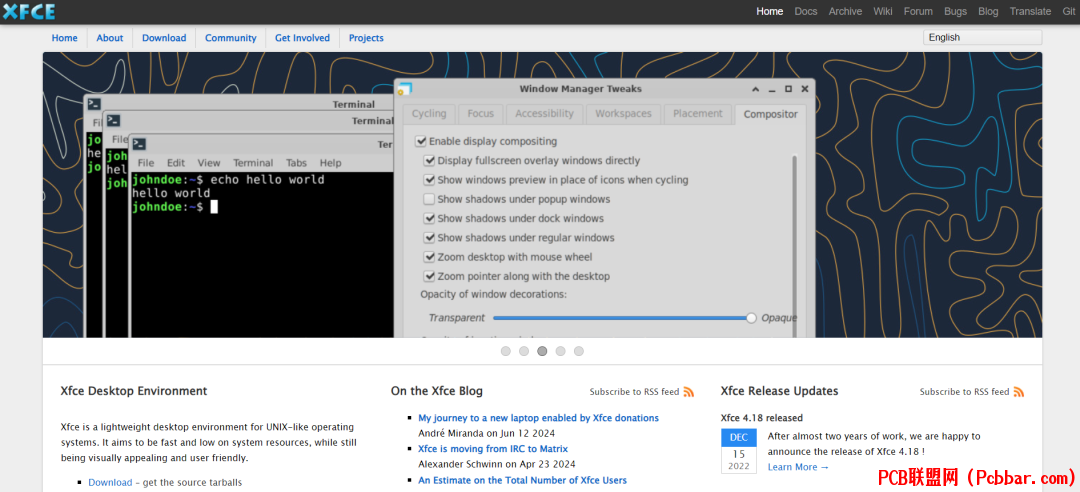Open Download in the site navigation bar
The height and width of the screenshot is (492, 1080).
(x=164, y=38)
